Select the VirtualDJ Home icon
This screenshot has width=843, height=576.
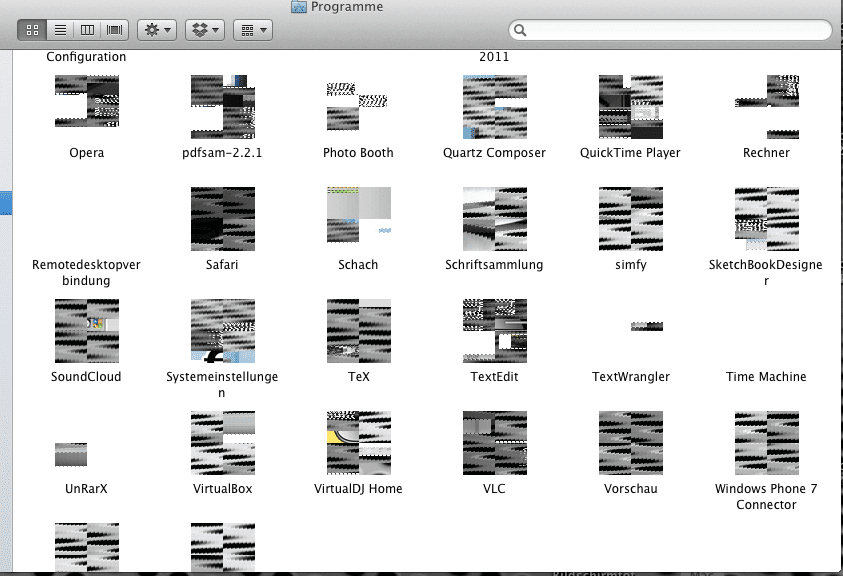[359, 443]
